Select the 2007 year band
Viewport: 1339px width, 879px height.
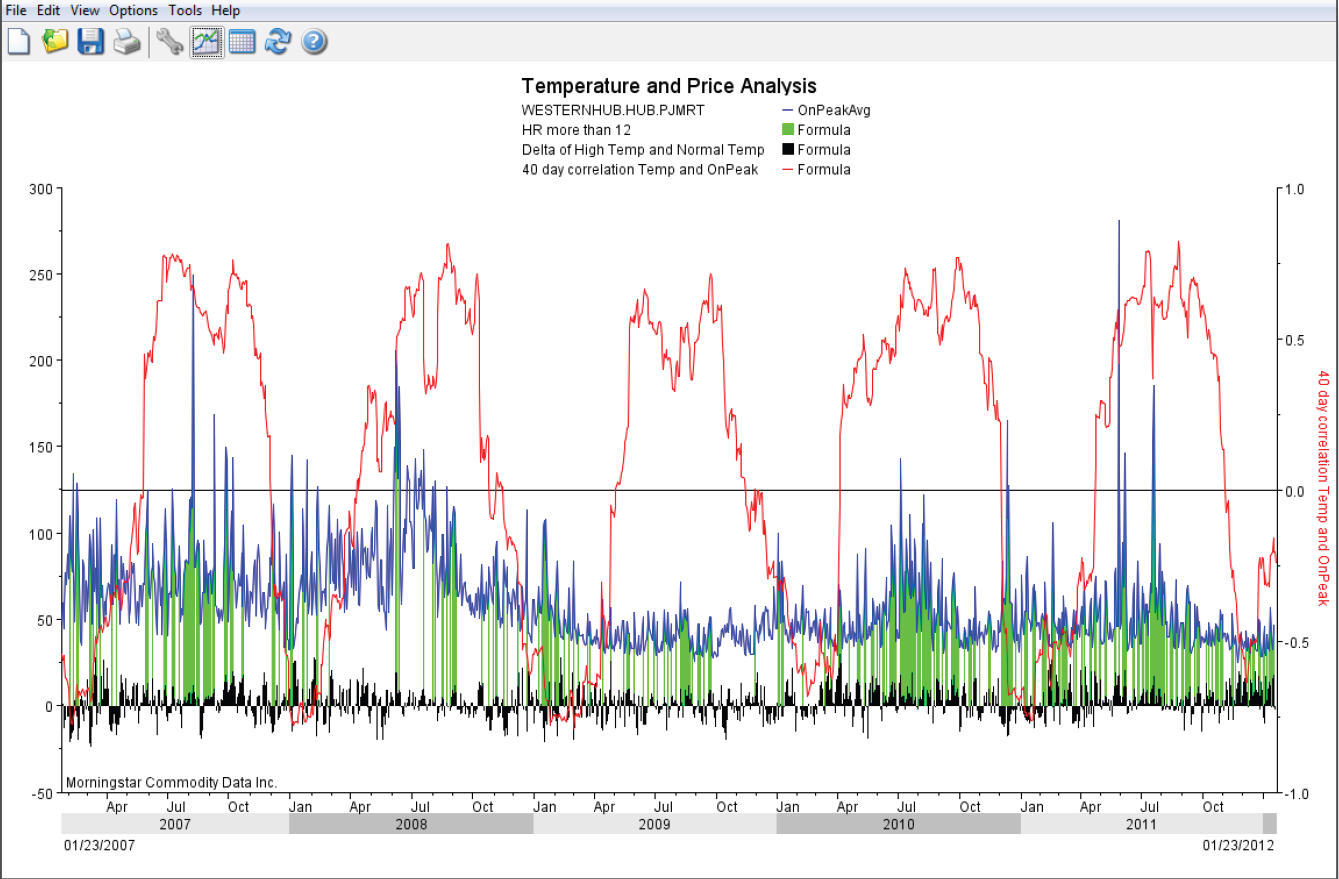click(175, 824)
